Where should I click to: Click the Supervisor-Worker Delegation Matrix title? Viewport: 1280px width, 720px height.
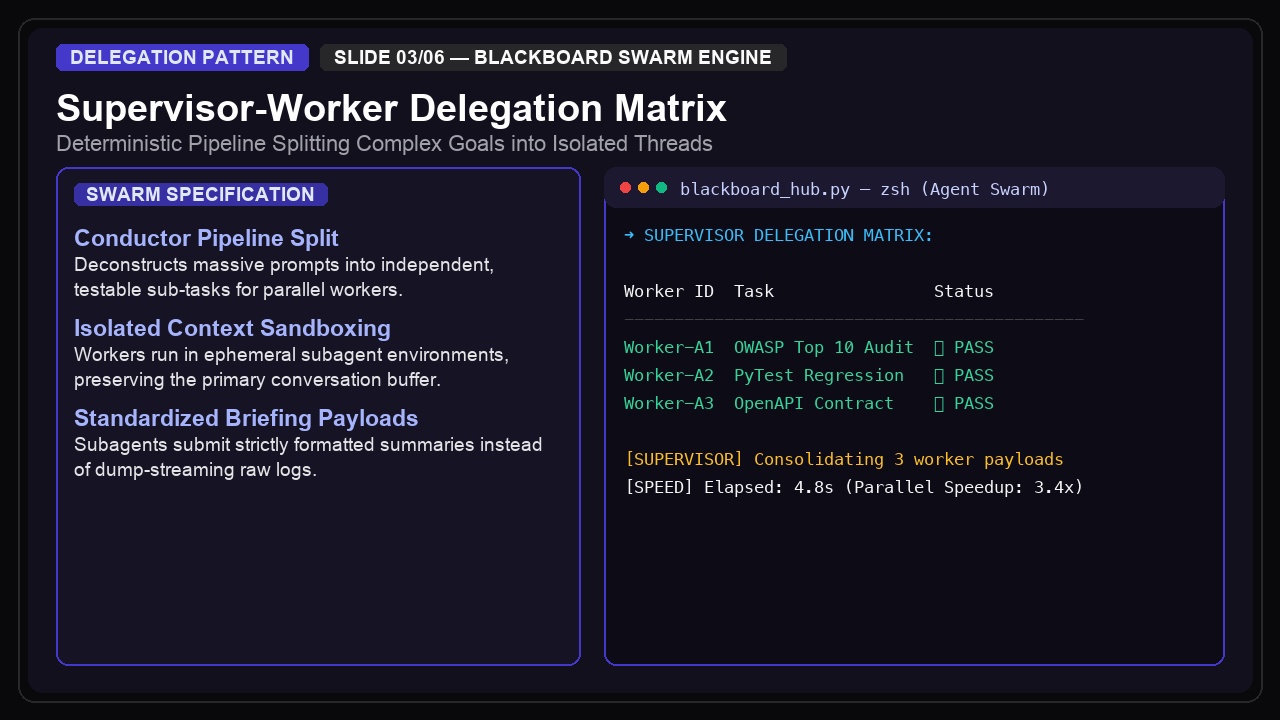pos(391,108)
